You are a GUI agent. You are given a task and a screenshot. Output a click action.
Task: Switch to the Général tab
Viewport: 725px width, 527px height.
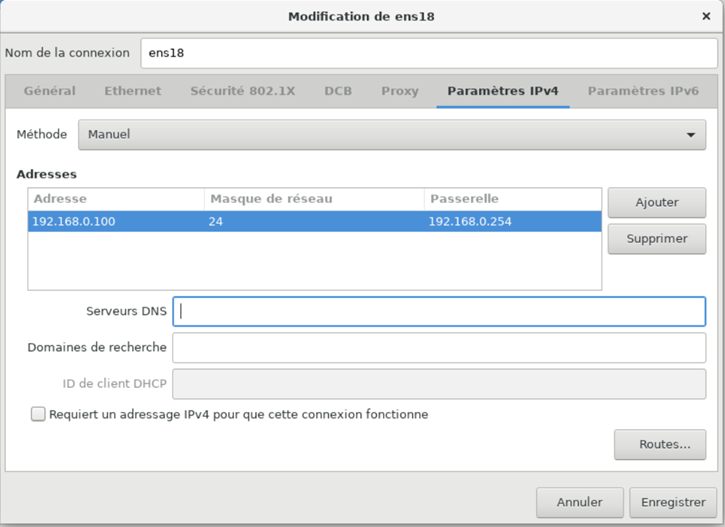click(49, 91)
